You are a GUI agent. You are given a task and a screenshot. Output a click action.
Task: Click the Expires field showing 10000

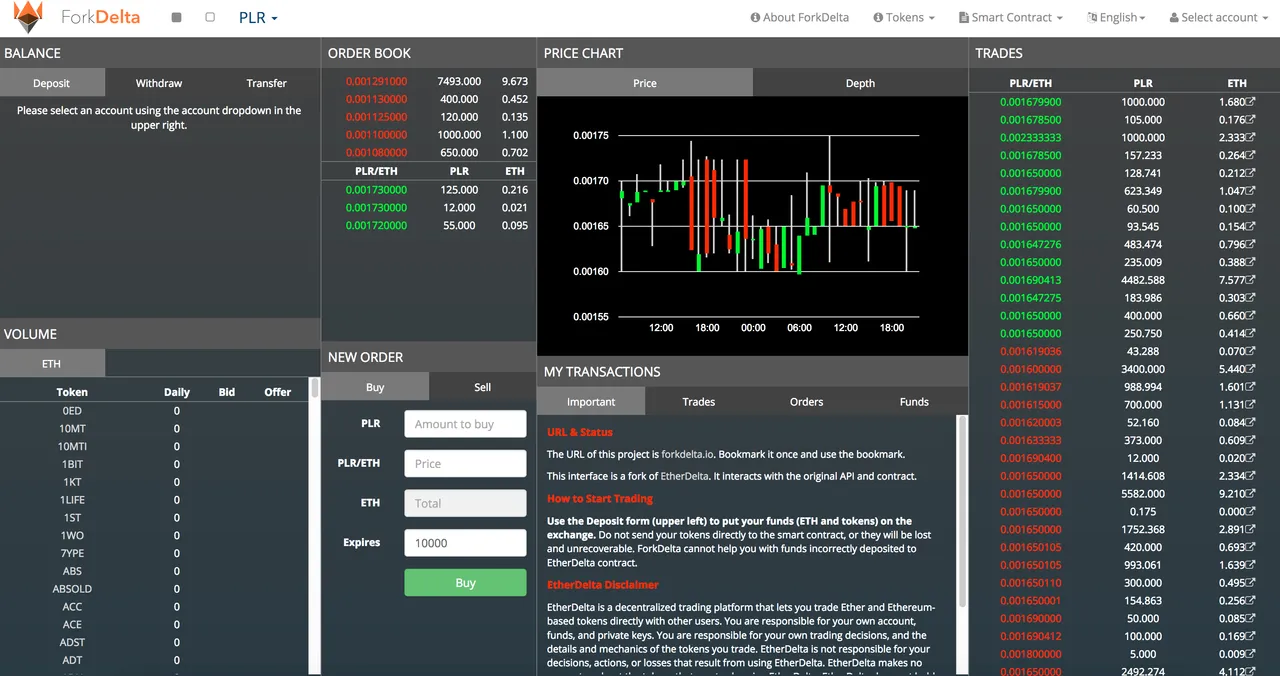pyautogui.click(x=465, y=543)
